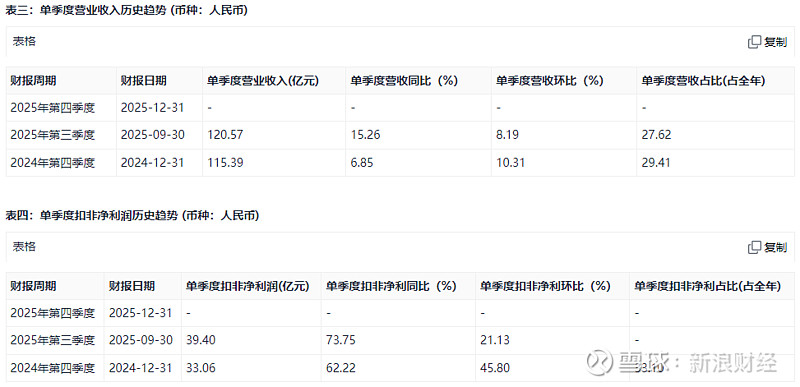Select the quarter-over-quarter value 8.19
Viewport: 800px width, 387px height.
(x=508, y=135)
